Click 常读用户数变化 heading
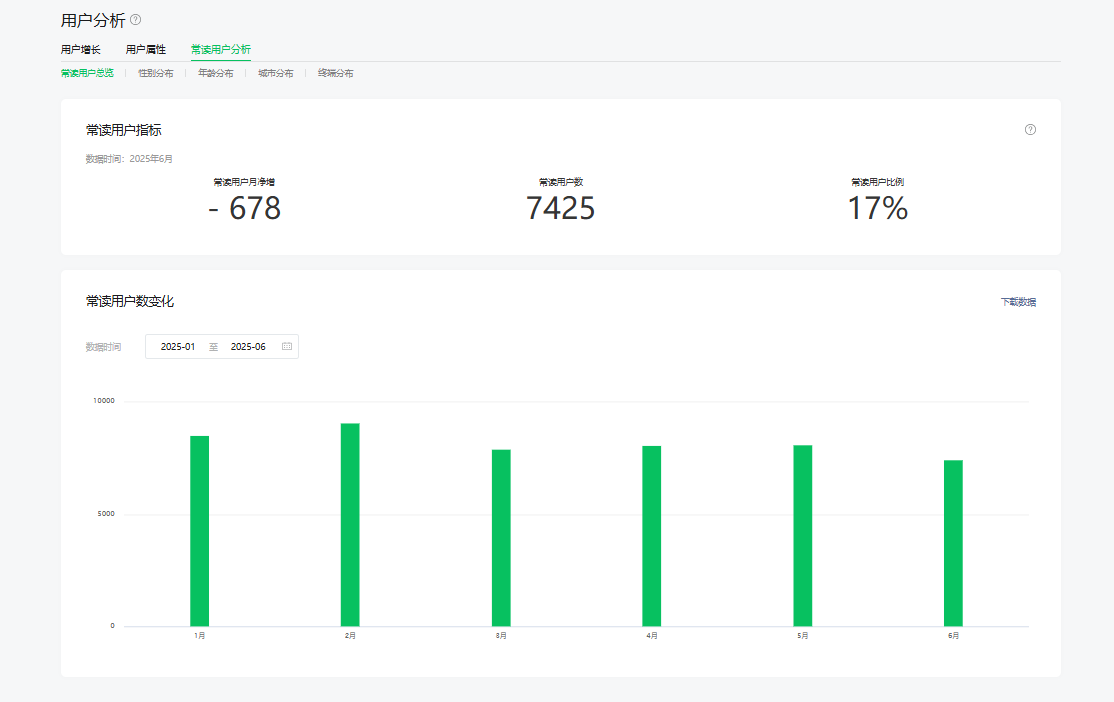 (130, 301)
